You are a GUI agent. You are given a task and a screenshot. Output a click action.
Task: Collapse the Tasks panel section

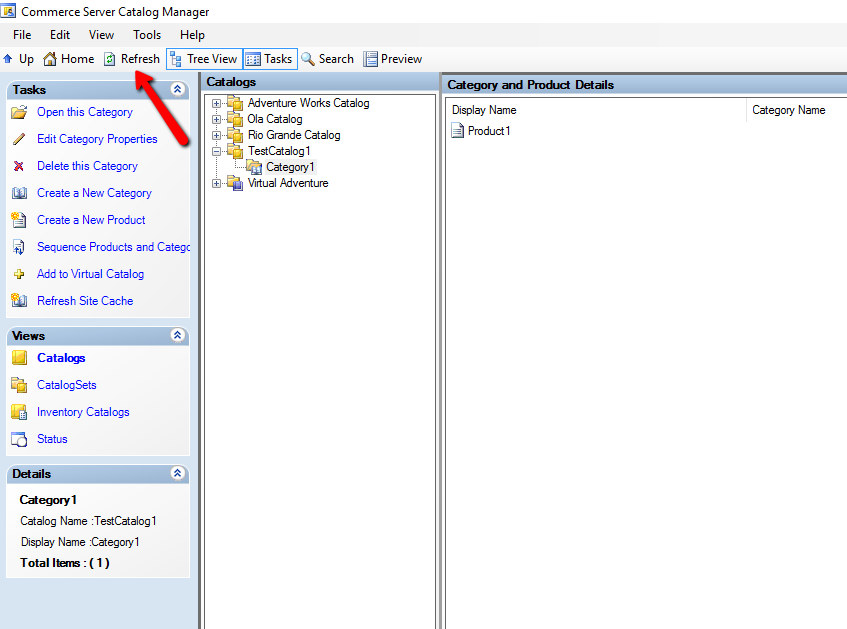177,89
